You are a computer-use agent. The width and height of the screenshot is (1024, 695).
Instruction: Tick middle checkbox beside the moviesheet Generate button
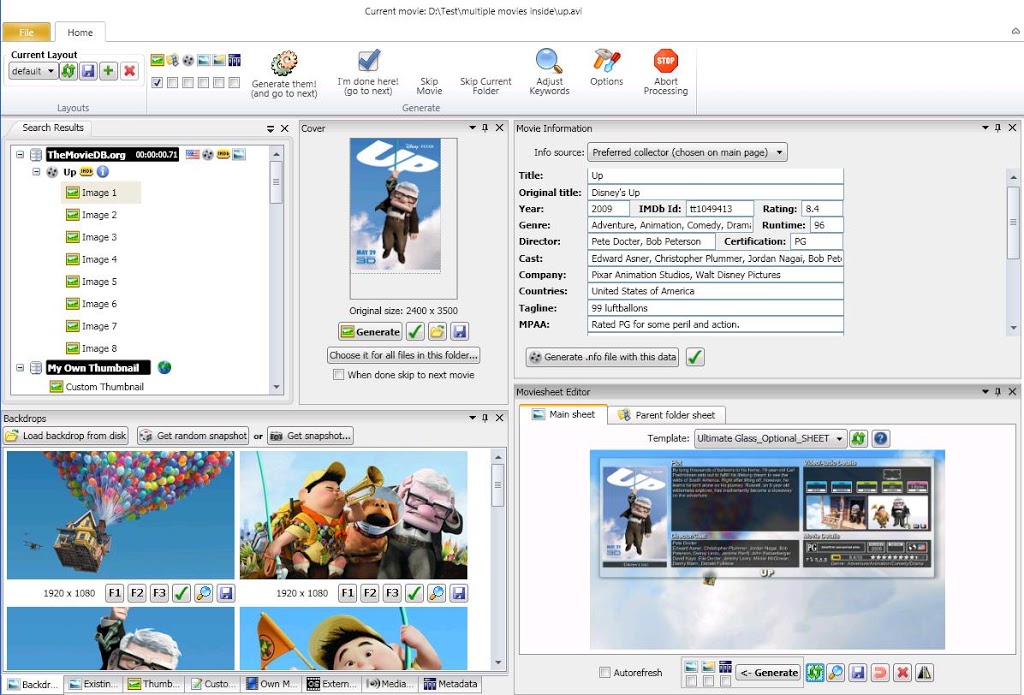click(709, 681)
